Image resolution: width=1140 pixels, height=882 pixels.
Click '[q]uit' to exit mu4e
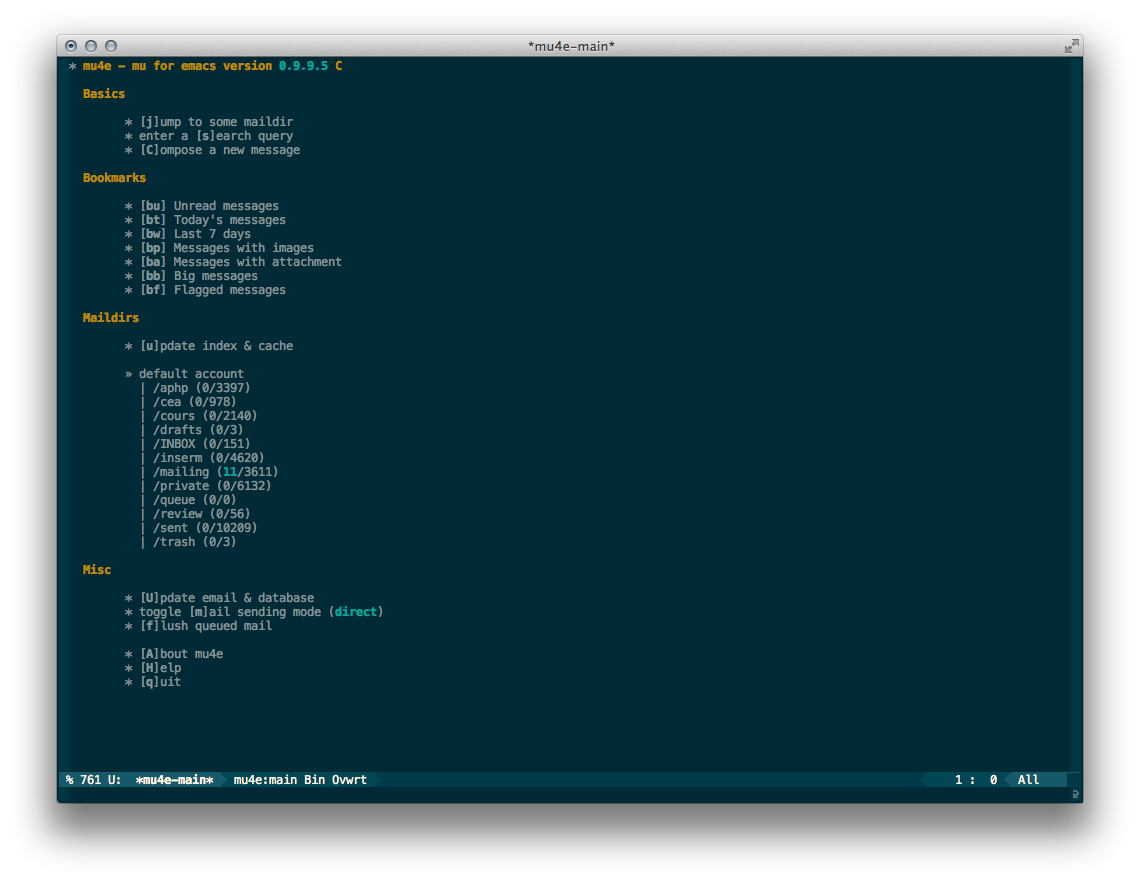[160, 681]
